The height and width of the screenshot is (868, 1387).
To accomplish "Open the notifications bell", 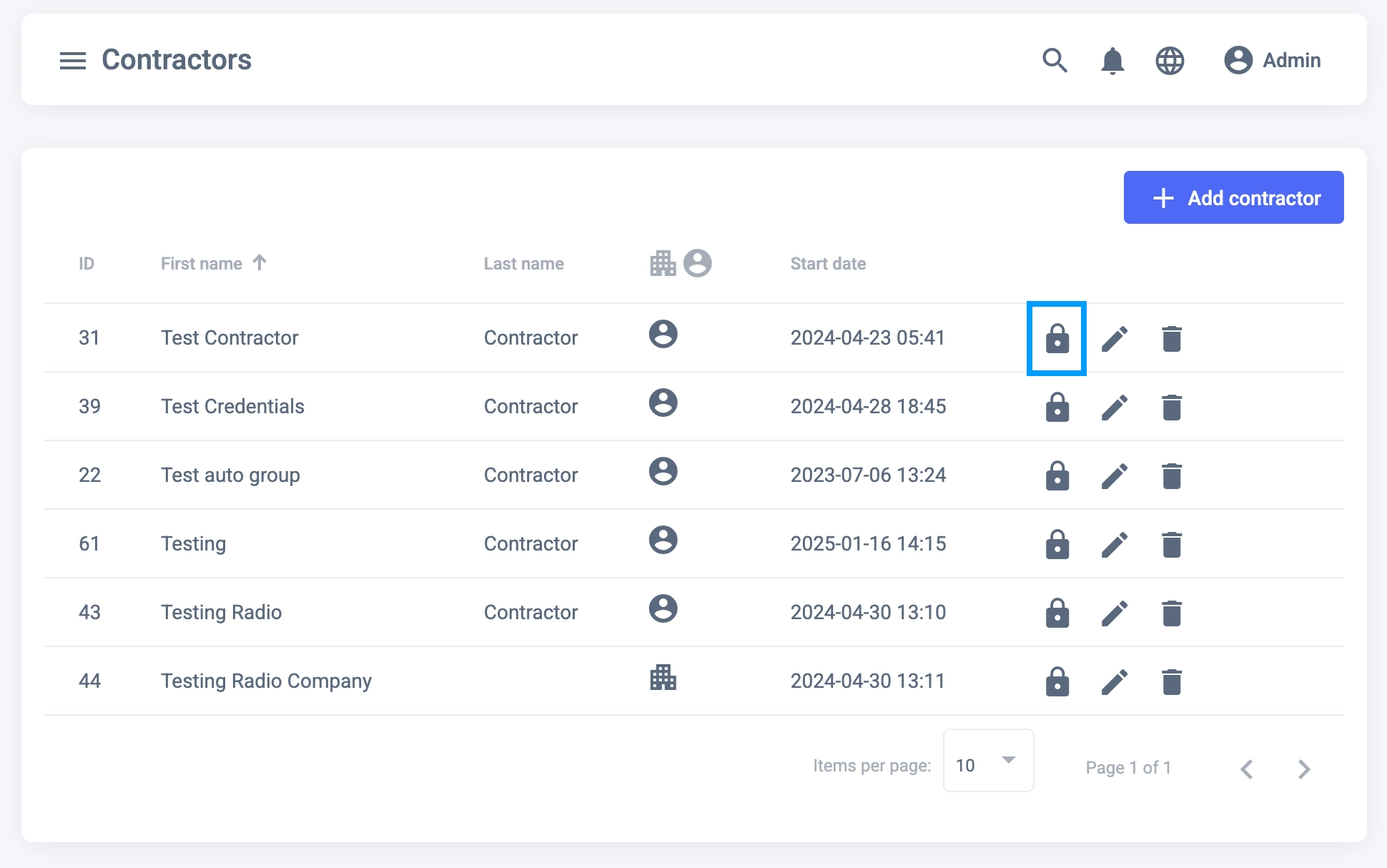I will 1112,61.
